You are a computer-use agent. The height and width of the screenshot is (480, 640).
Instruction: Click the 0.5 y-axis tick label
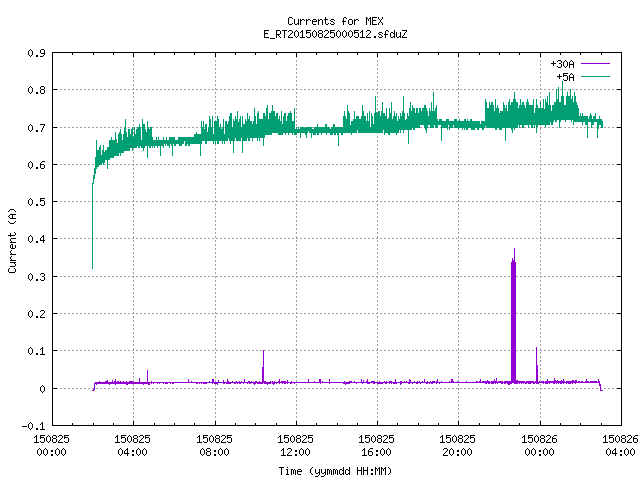[36, 202]
